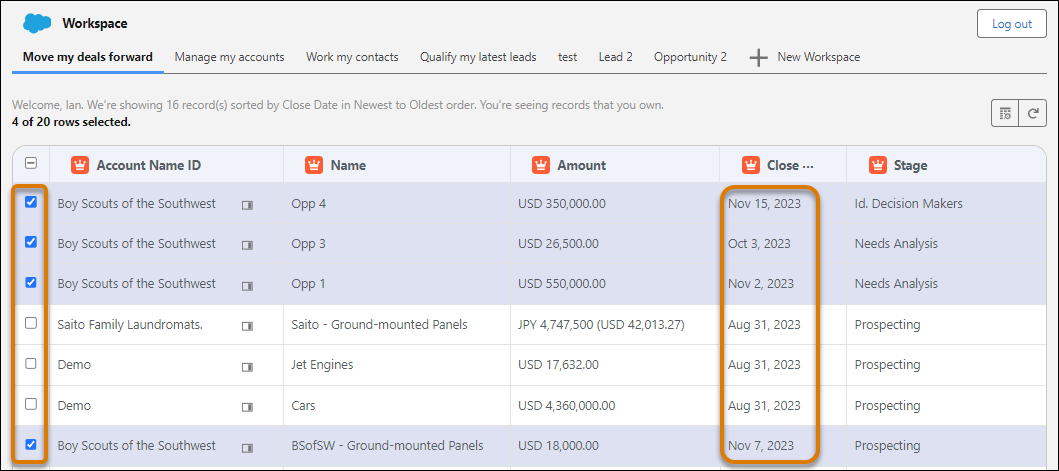Click crown icon in Close Date header
Viewport: 1059px width, 471px height.
[751, 165]
